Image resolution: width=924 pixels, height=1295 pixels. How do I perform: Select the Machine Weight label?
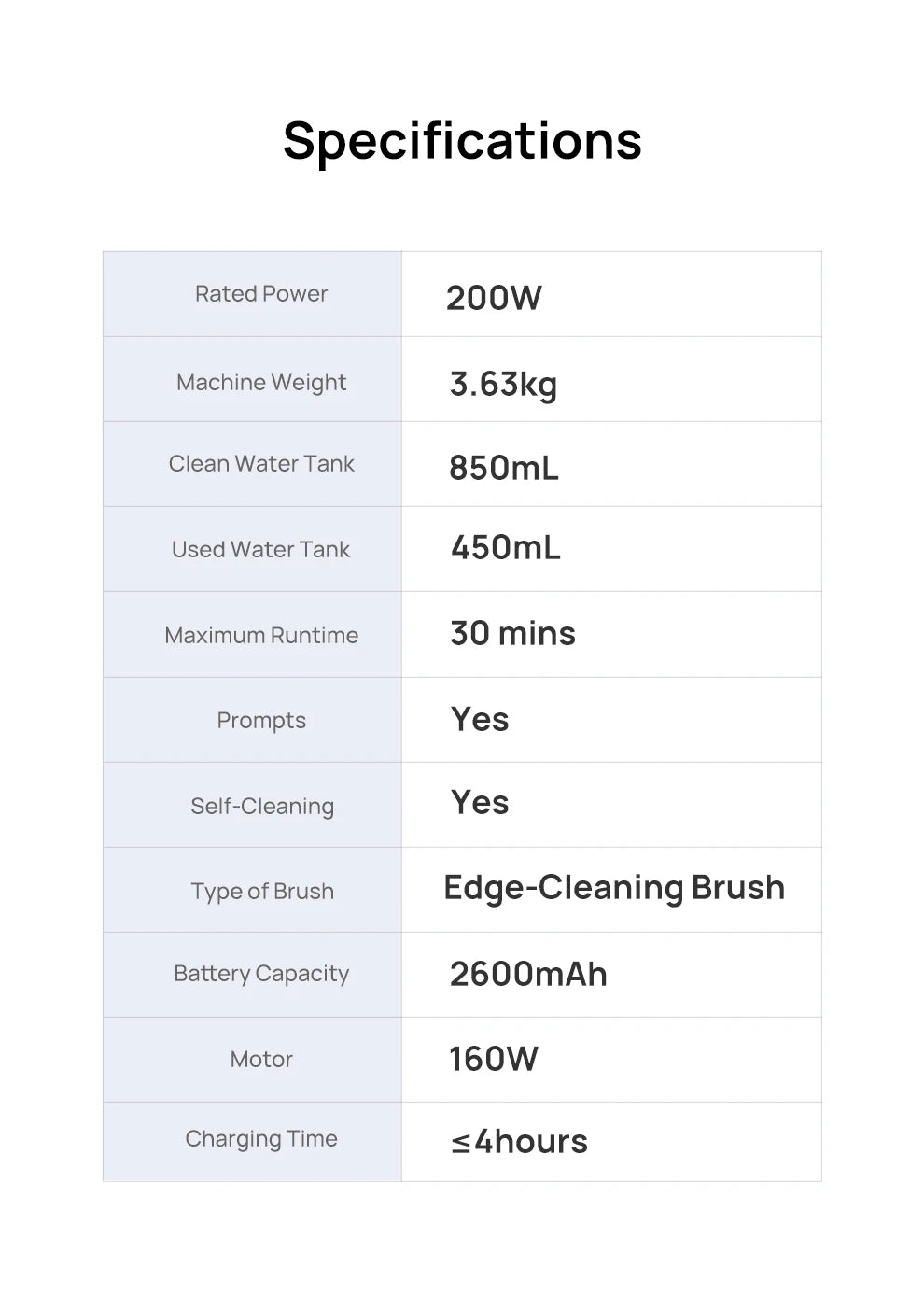click(261, 383)
